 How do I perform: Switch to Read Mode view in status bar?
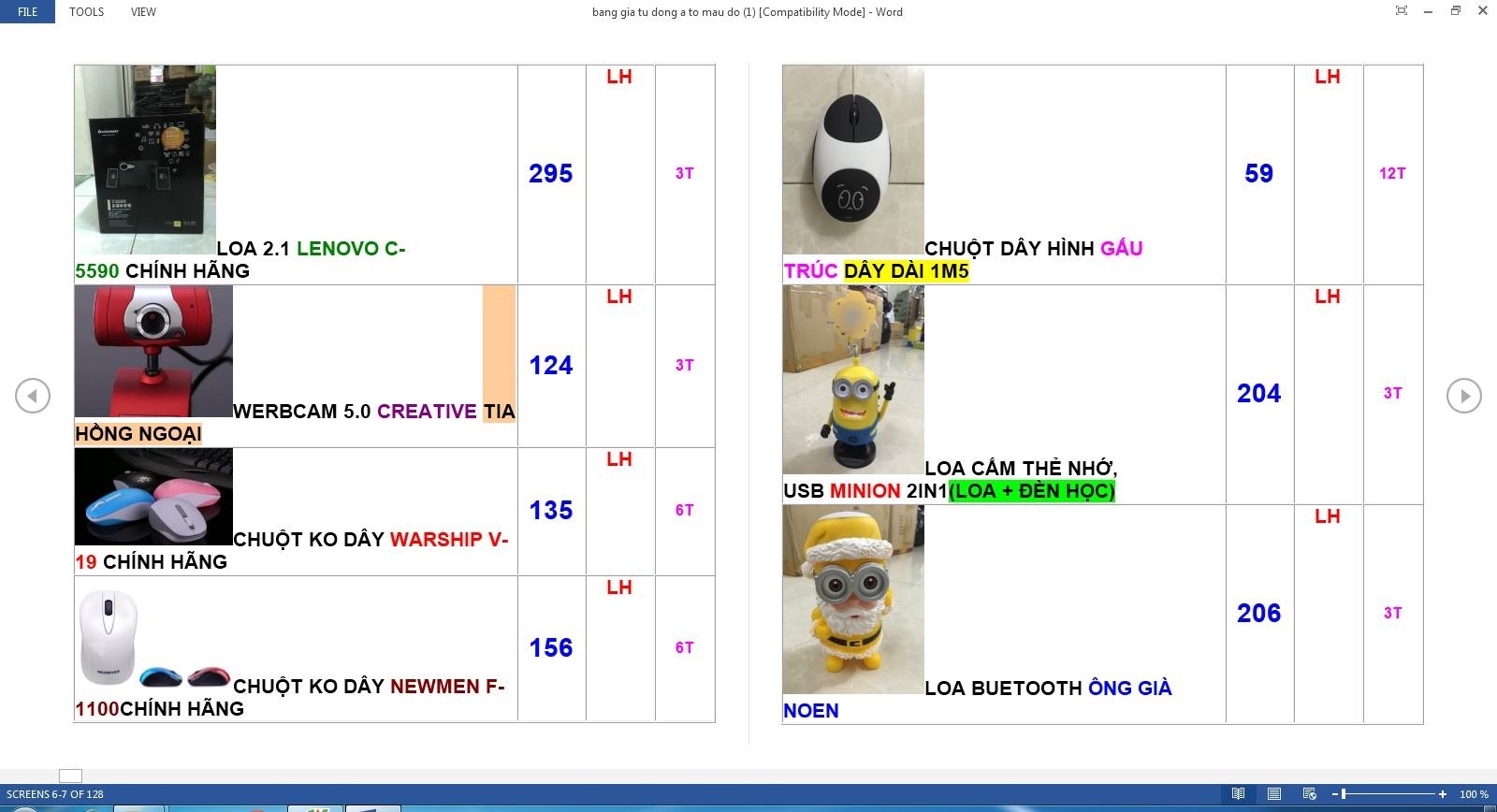click(x=1238, y=794)
